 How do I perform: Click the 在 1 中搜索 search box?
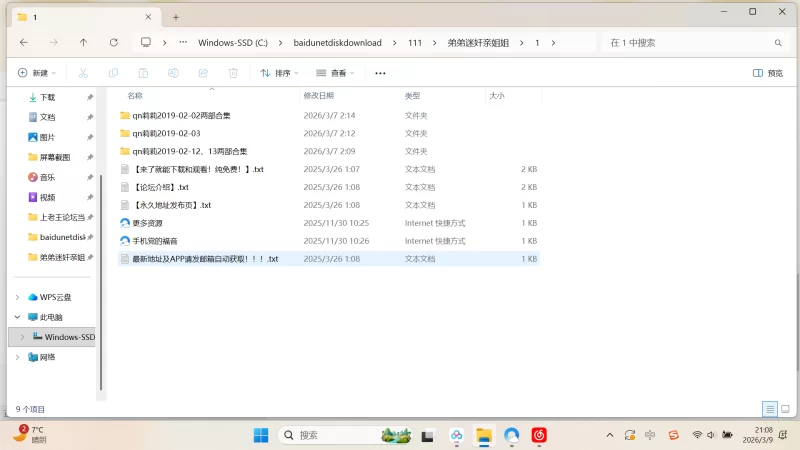click(x=690, y=43)
